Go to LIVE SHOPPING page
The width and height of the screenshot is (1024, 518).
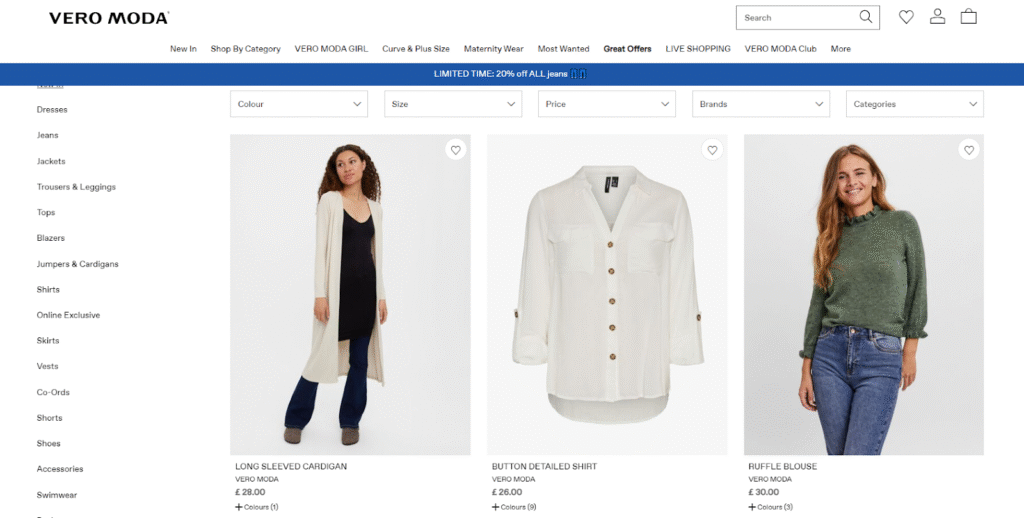(x=698, y=49)
